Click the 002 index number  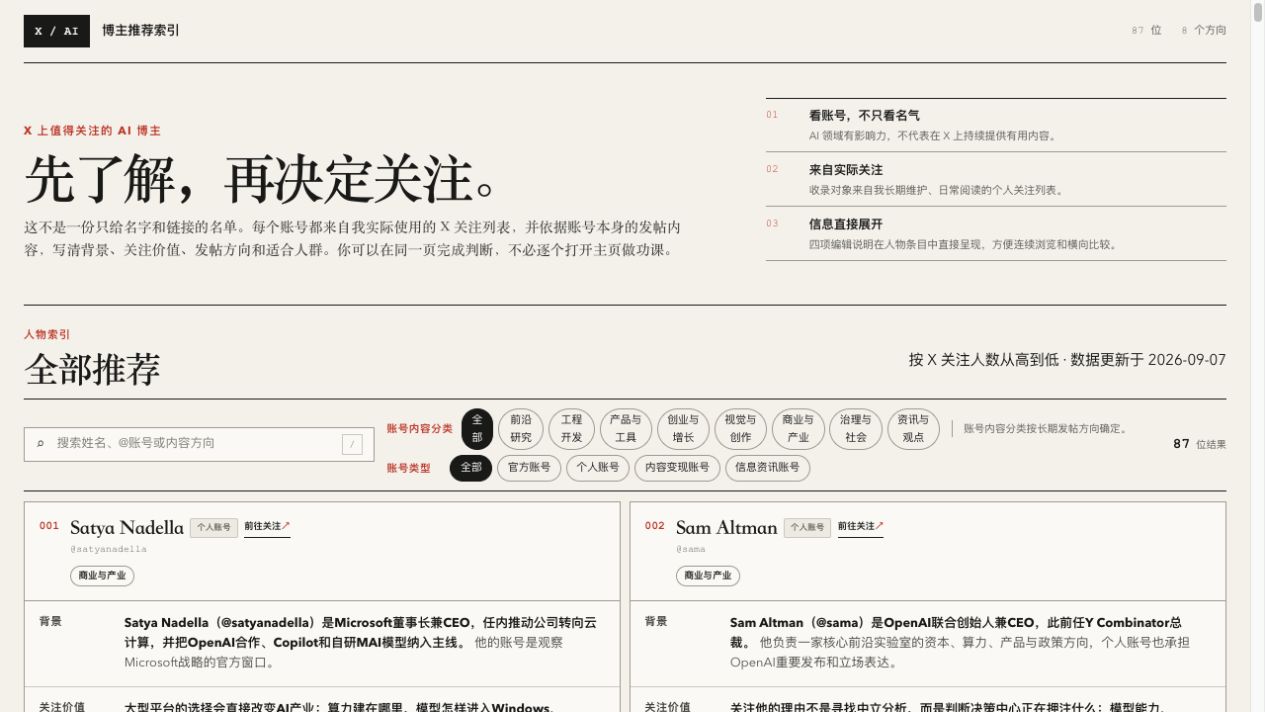(655, 526)
